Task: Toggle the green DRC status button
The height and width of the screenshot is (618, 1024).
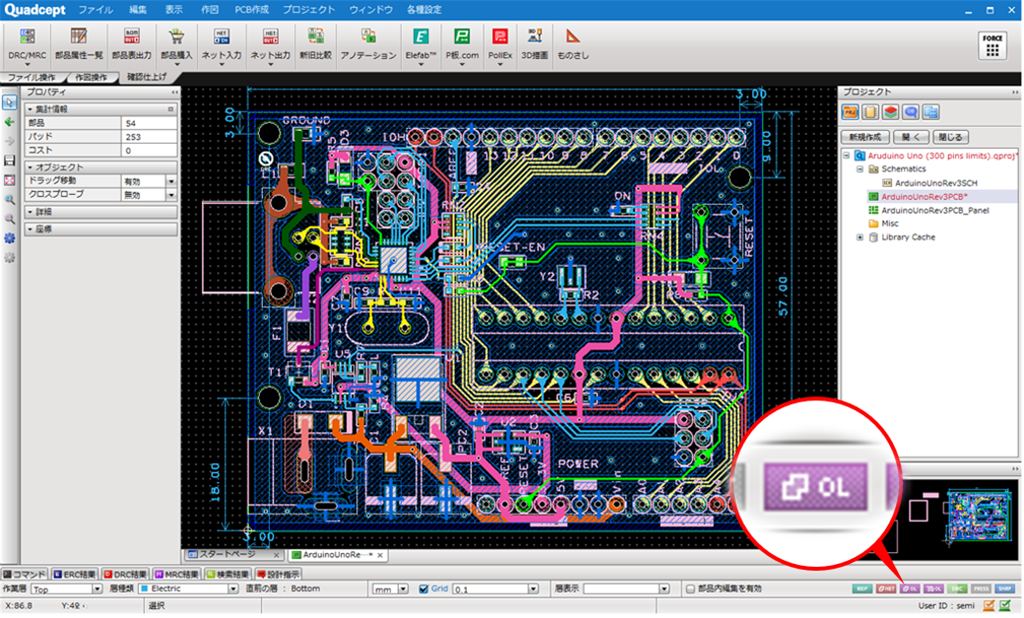Action: pos(957,589)
